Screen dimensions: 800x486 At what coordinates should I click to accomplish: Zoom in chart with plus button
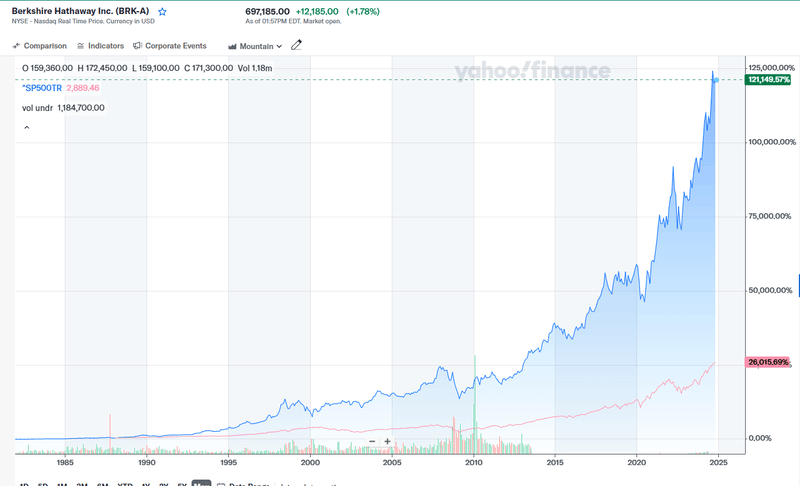[387, 442]
